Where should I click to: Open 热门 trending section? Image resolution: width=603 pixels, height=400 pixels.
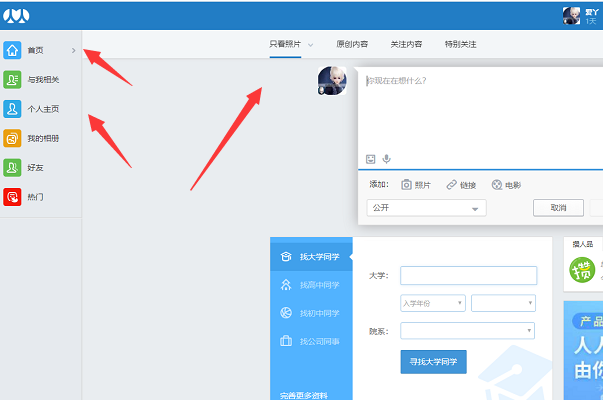pos(13,197)
